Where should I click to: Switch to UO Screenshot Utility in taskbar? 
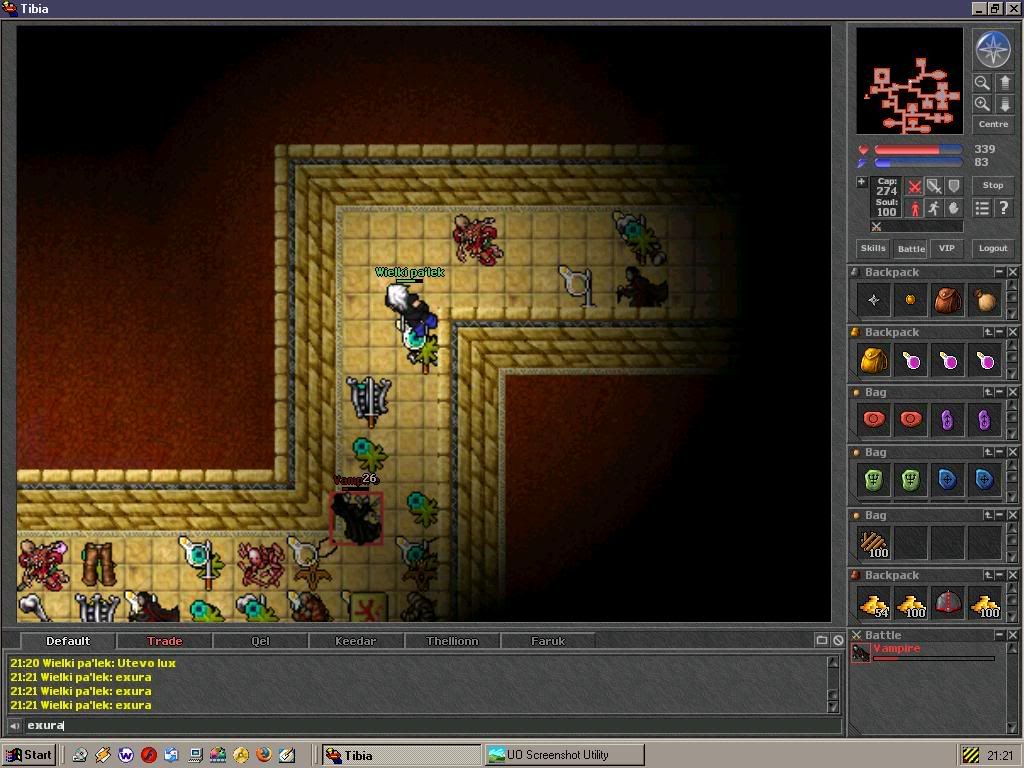click(565, 755)
